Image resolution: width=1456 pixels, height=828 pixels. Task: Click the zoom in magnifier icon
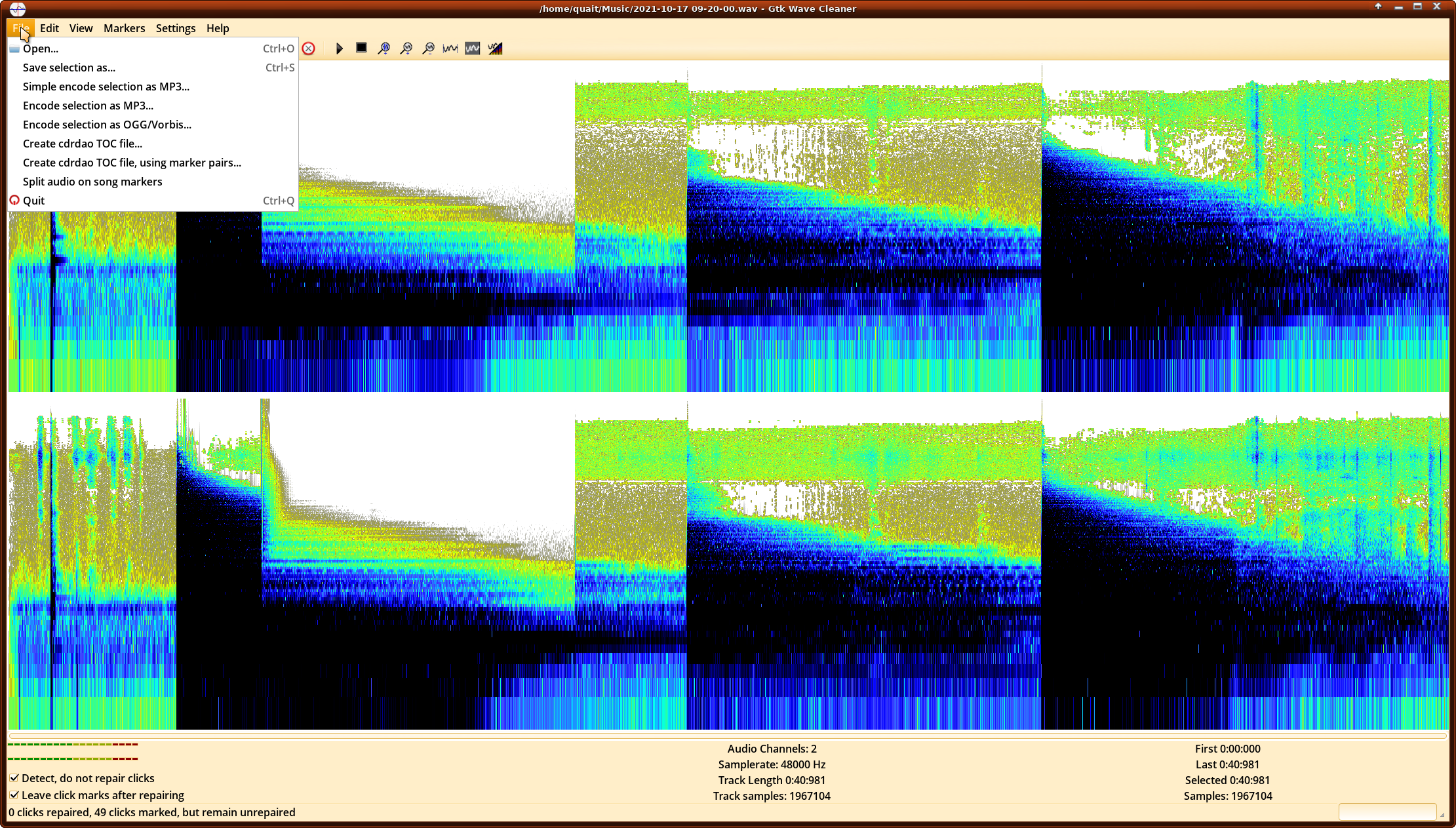406,48
